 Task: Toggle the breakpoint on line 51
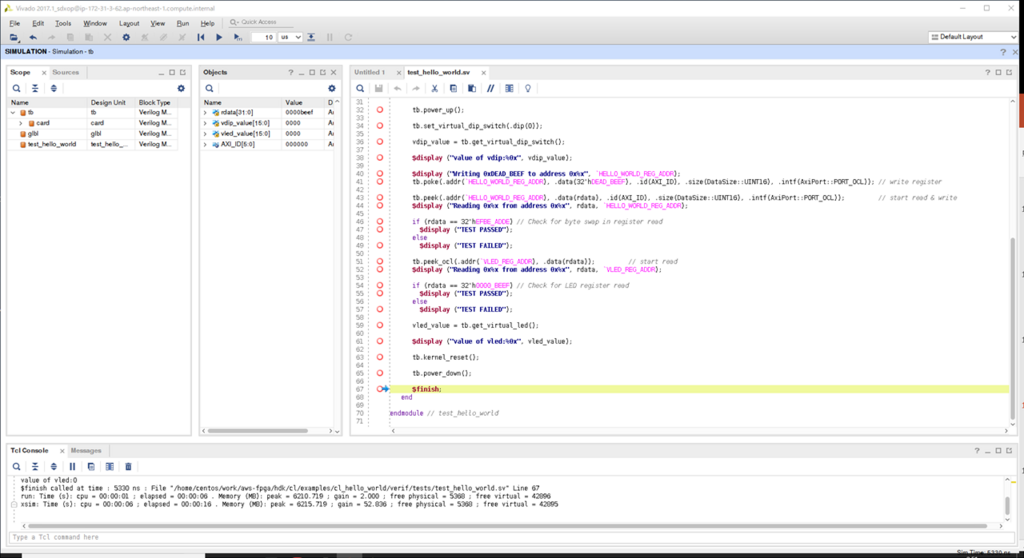(379, 261)
